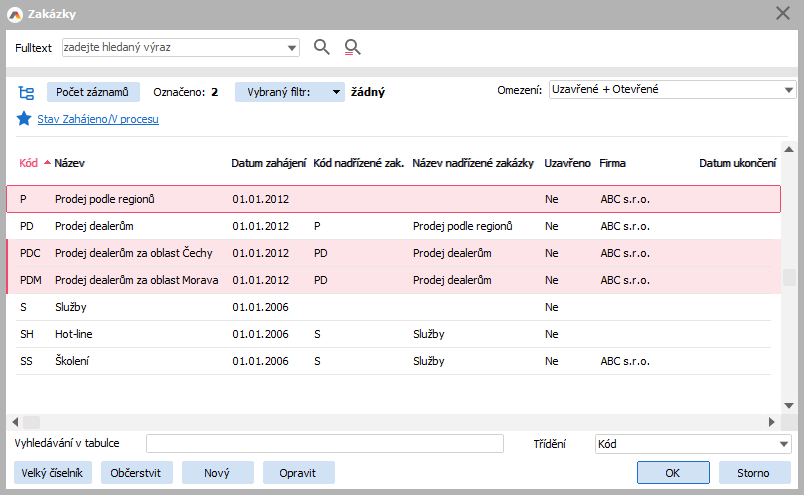Select Prodej dealerům za oblast Morava row
Image resolution: width=804 pixels, height=495 pixels.
(x=393, y=280)
